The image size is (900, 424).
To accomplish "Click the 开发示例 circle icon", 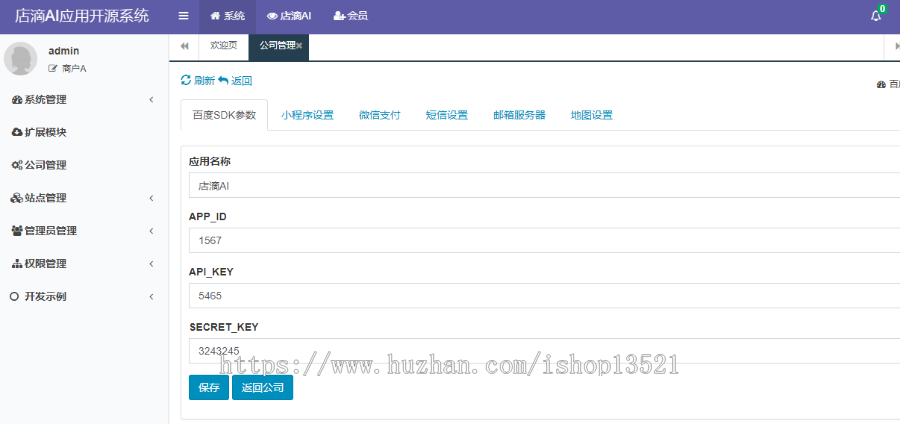I will [x=15, y=297].
